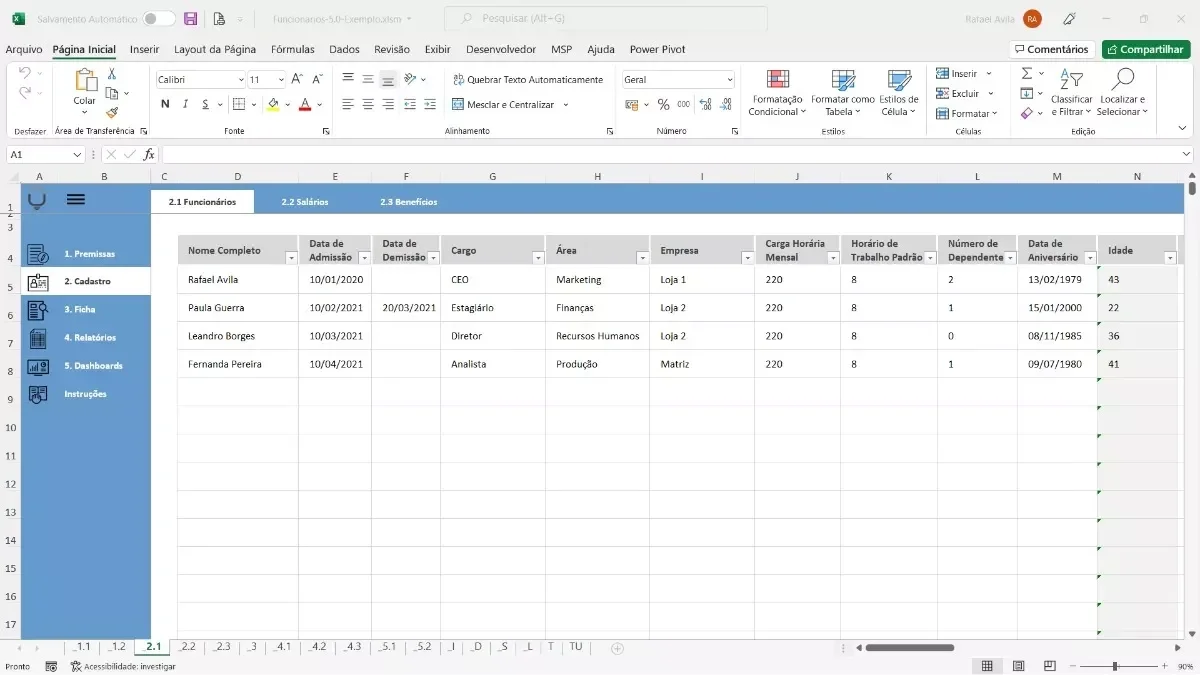1200x675 pixels.
Task: Open the Nome Completo filter dropdown
Action: coord(291,258)
